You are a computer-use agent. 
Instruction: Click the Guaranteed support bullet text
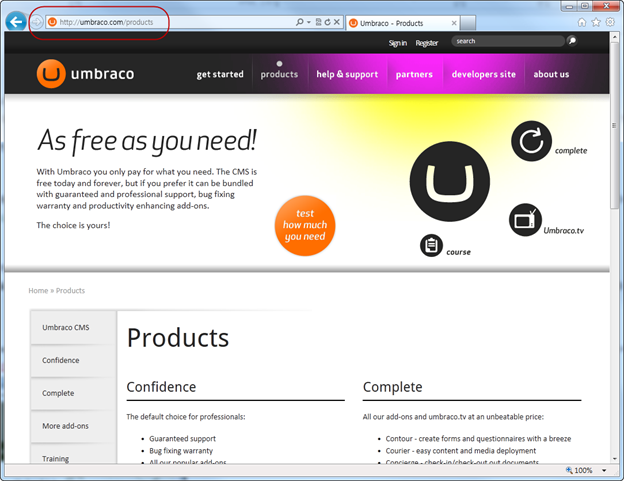[x=182, y=439]
